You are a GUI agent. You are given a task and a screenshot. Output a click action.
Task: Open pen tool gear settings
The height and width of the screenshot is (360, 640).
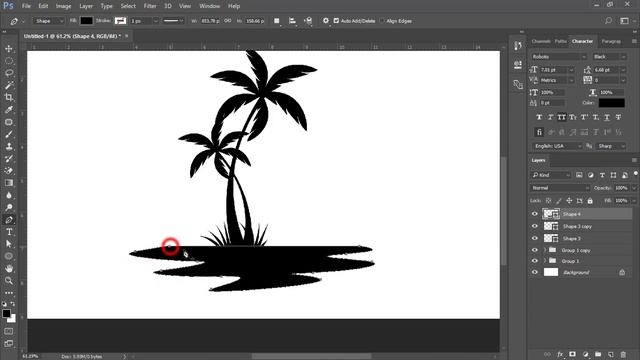tap(325, 20)
